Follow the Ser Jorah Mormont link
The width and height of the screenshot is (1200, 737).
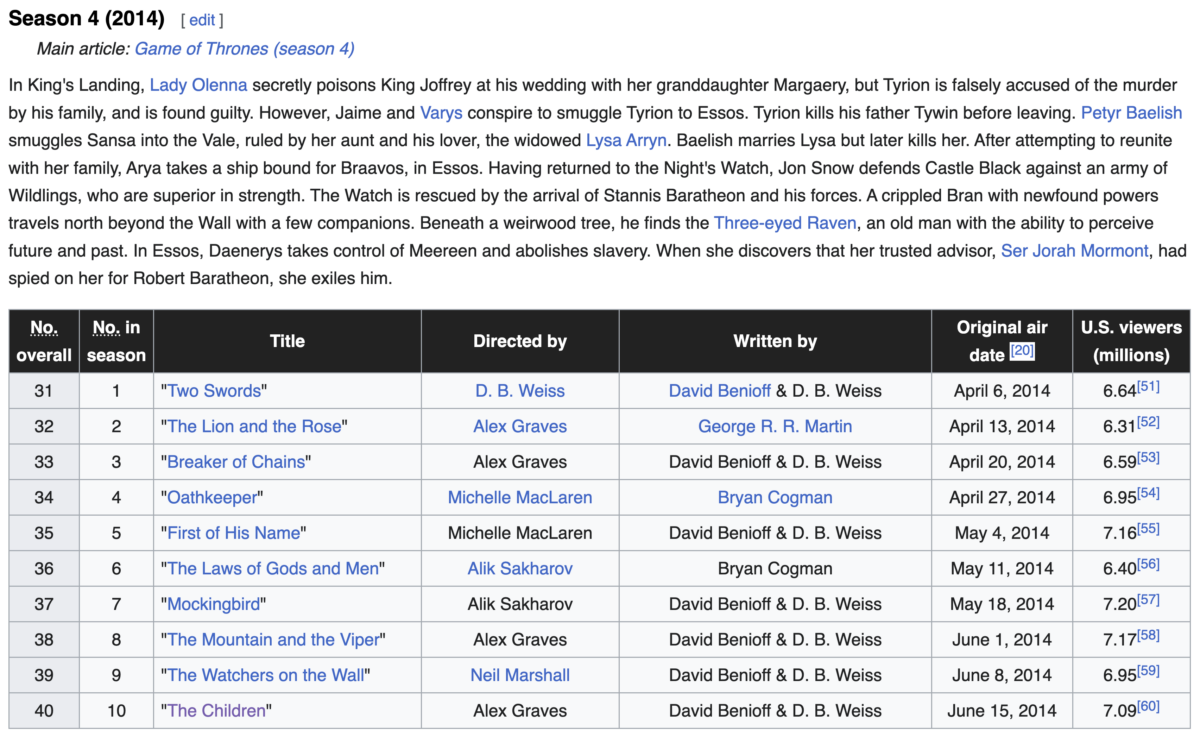(x=1074, y=250)
